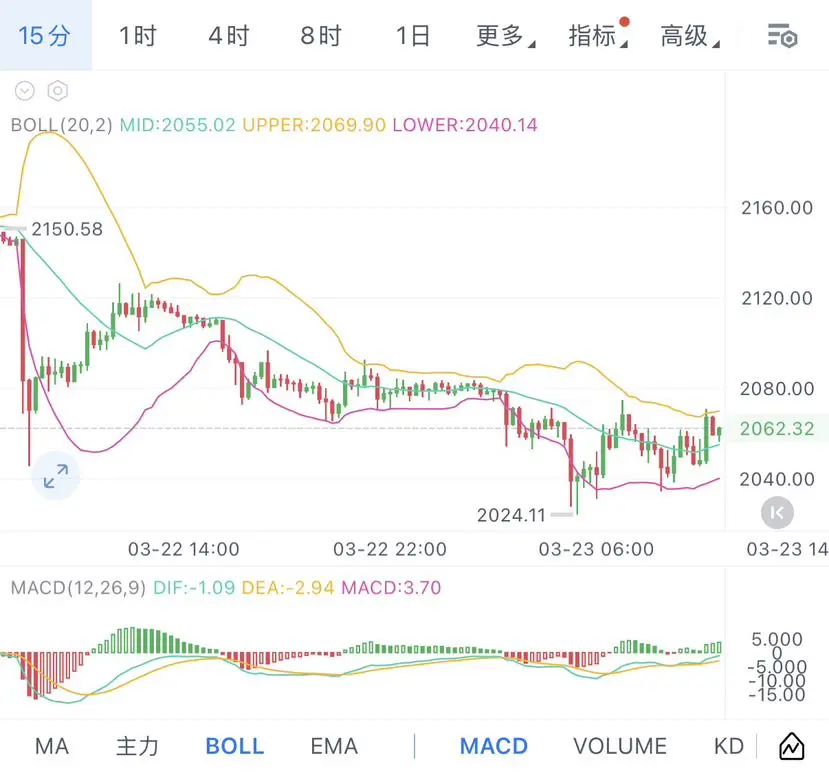Toggle MACD sub indicator

[x=493, y=746]
